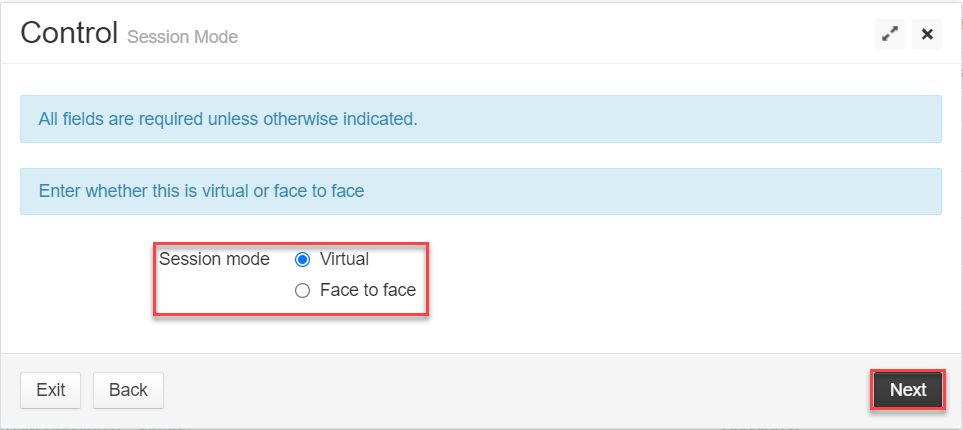Click empty area right of the session options
The width and height of the screenshot is (963, 430).
676,275
